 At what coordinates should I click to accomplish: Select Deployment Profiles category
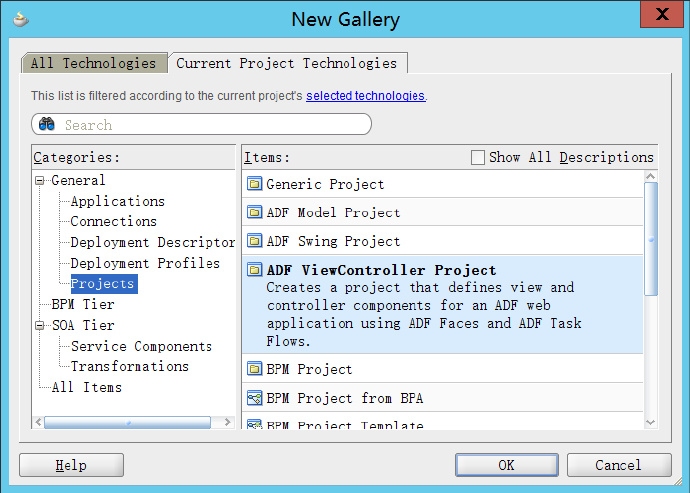pyautogui.click(x=145, y=263)
